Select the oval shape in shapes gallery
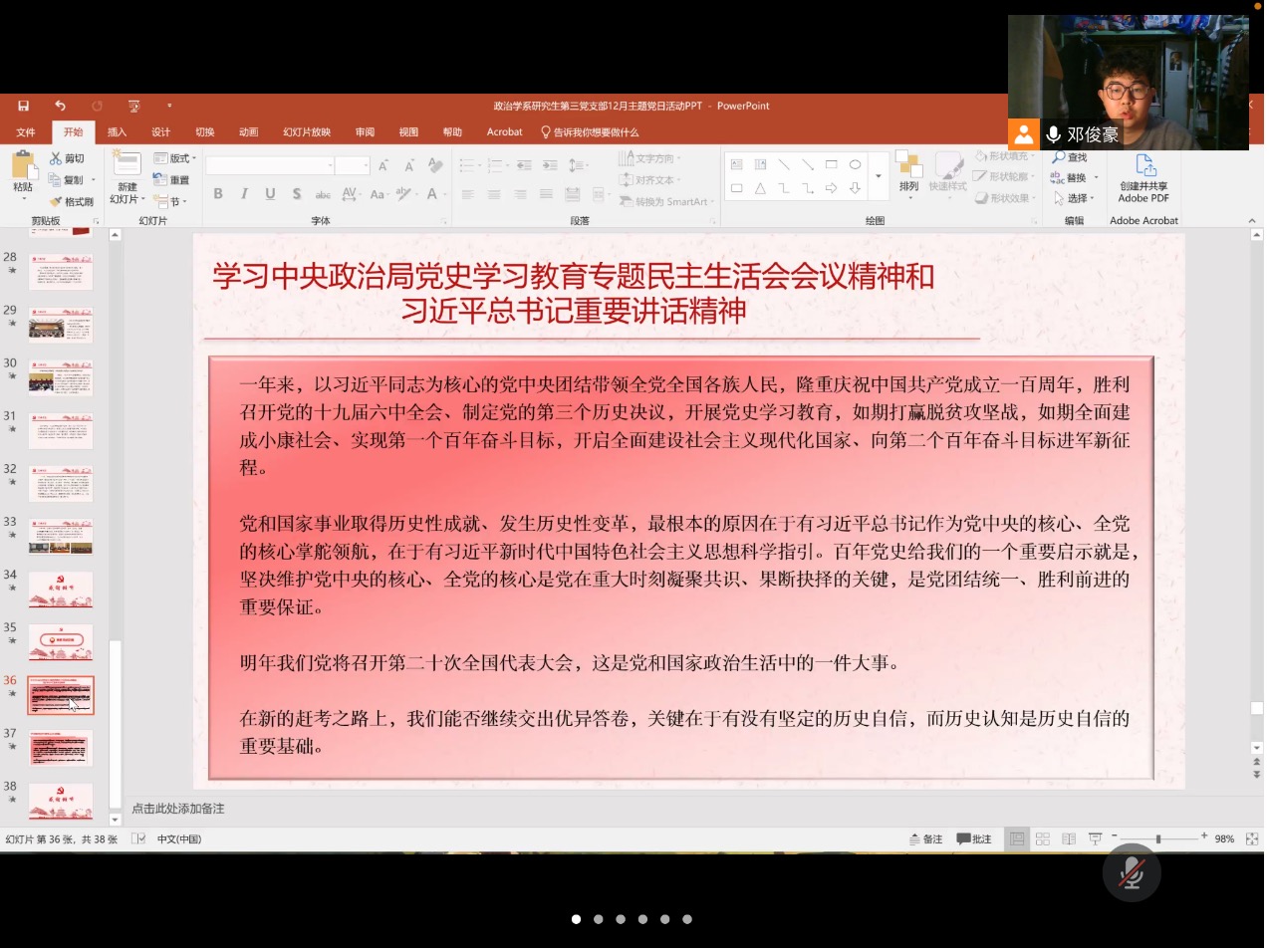 [x=855, y=165]
